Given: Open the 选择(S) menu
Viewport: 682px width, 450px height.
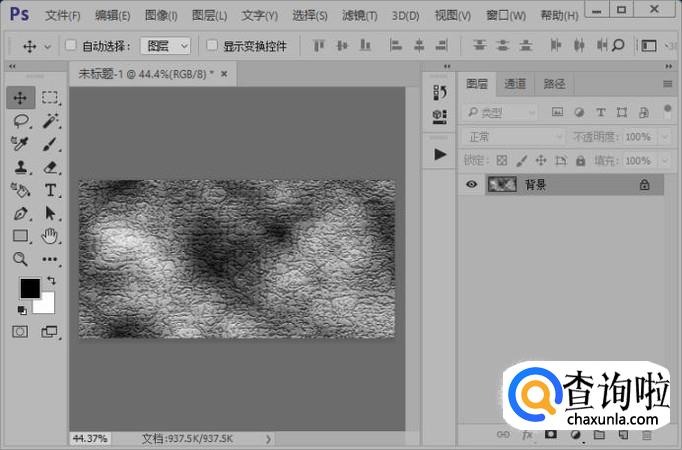Looking at the screenshot, I should click(309, 16).
